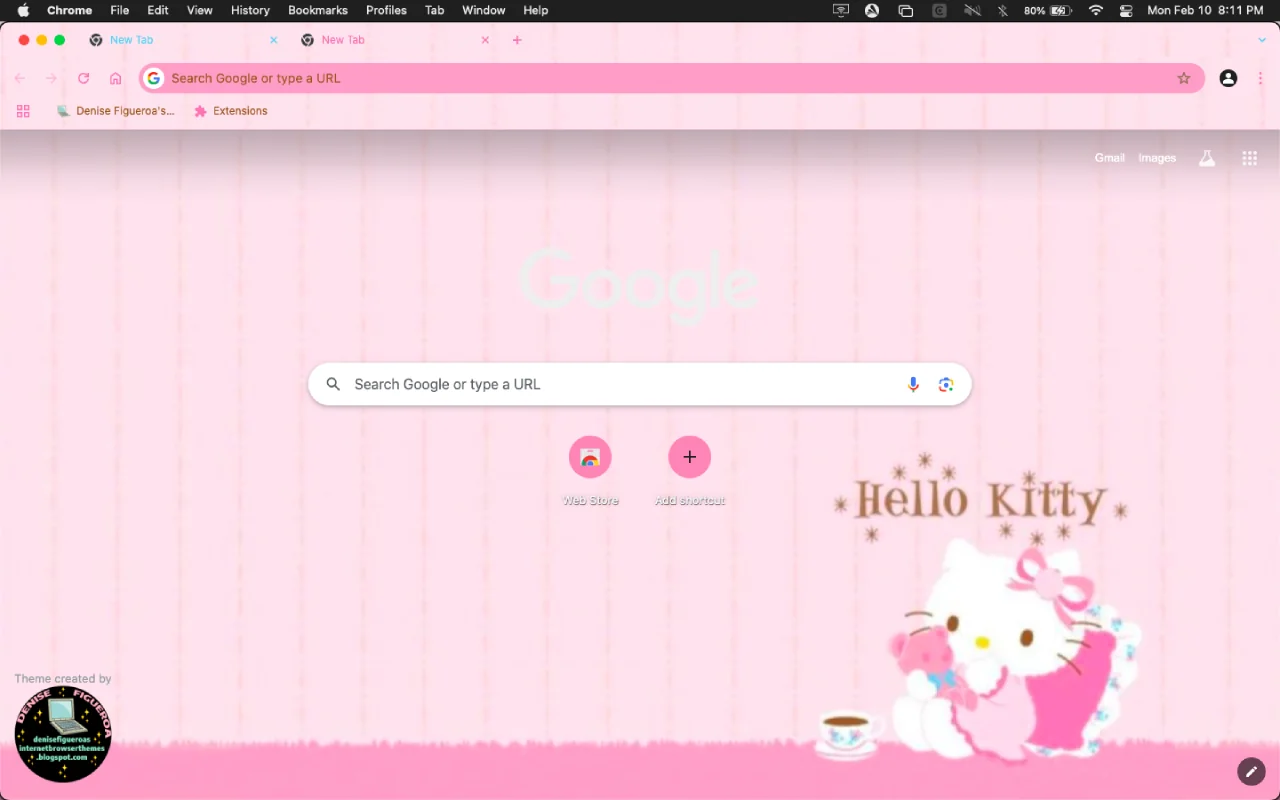Open the Bookmarks menu

(318, 10)
